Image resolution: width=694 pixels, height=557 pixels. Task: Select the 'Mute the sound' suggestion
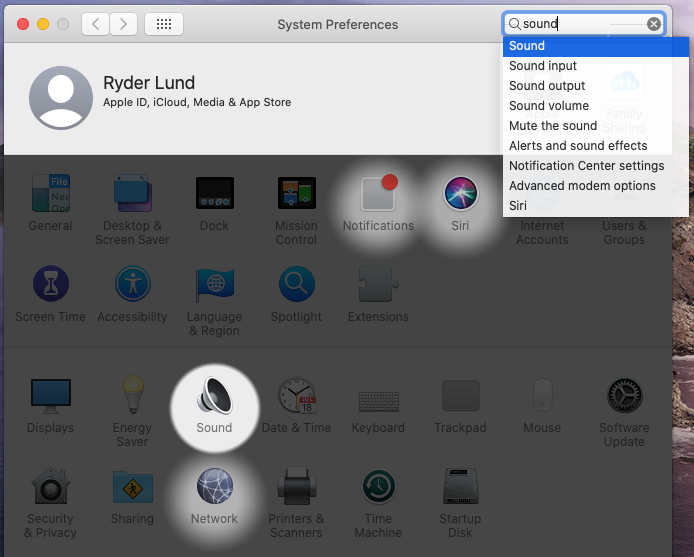tap(596, 126)
